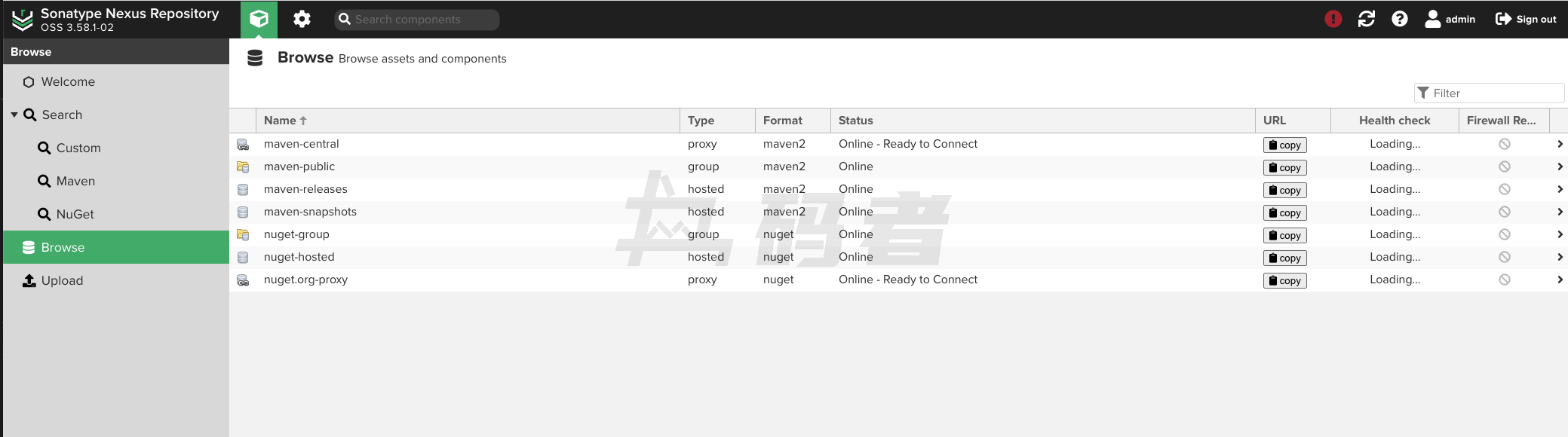Screen dimensions: 1568x437
Task: Open the Upload menu item
Action: click(62, 280)
